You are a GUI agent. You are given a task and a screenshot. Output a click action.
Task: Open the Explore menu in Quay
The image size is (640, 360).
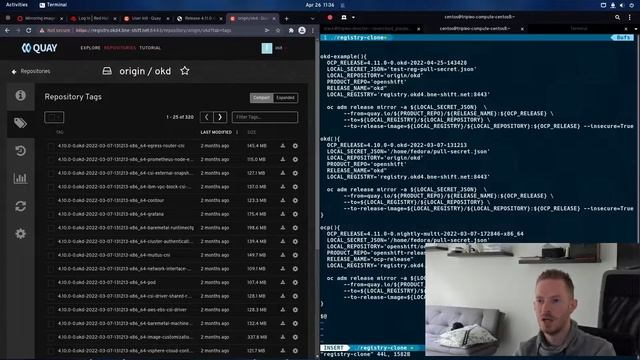click(90, 48)
